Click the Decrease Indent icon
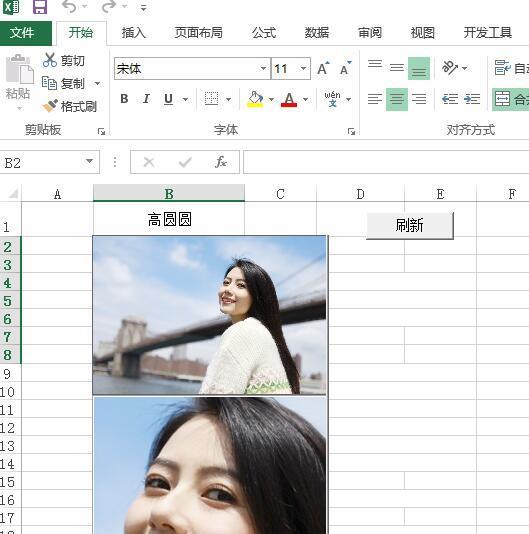Image resolution: width=529 pixels, height=534 pixels. (450, 99)
